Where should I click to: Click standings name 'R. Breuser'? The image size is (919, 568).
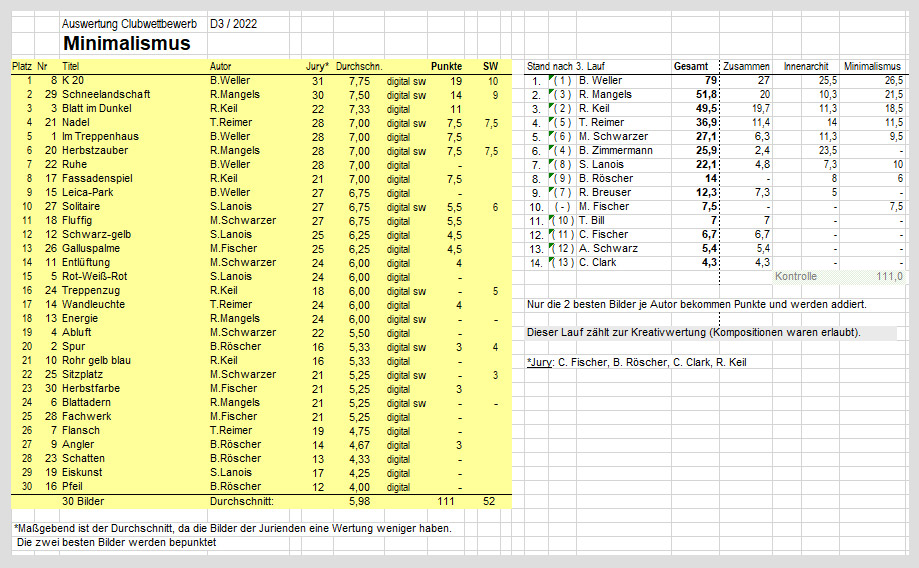click(605, 192)
